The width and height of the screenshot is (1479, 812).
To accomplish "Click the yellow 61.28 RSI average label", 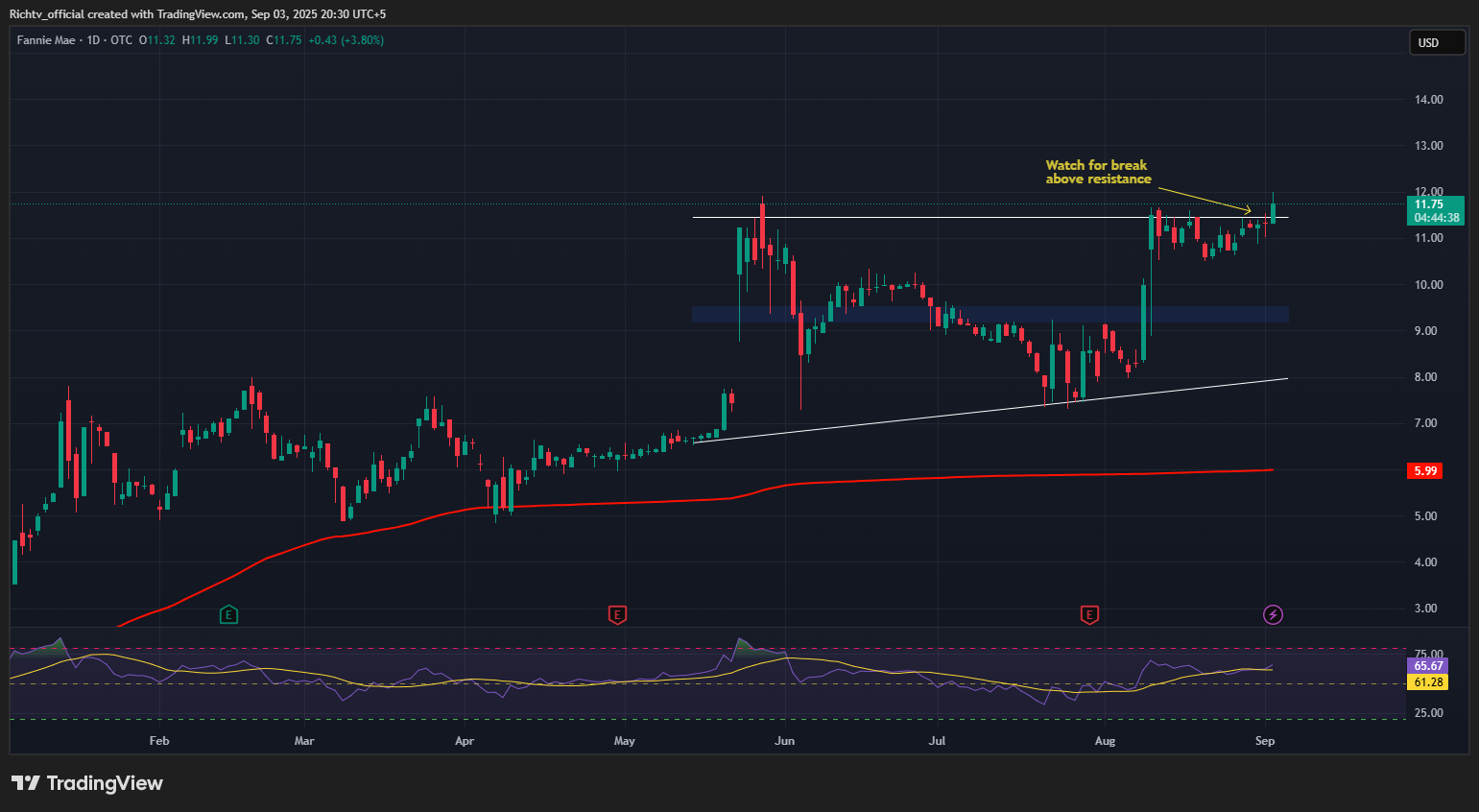I will [1428, 682].
